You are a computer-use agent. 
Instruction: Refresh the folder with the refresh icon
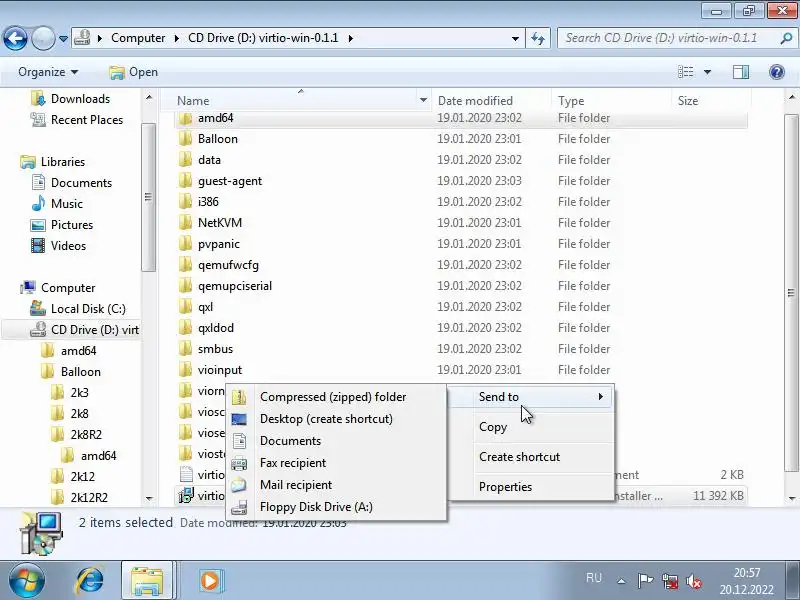tap(538, 38)
